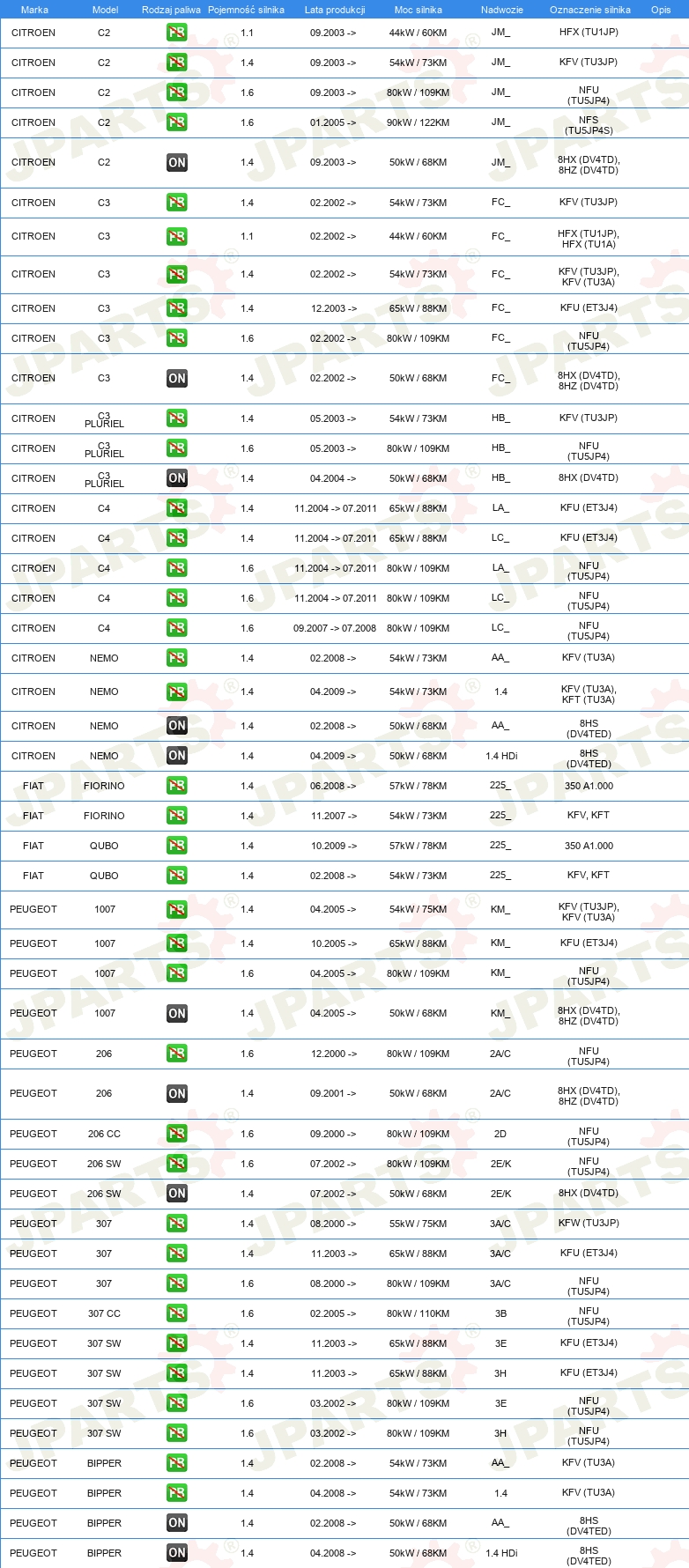The image size is (689, 1568).
Task: Click diesel ON icon in Citroen C2 row
Action: pos(177,163)
